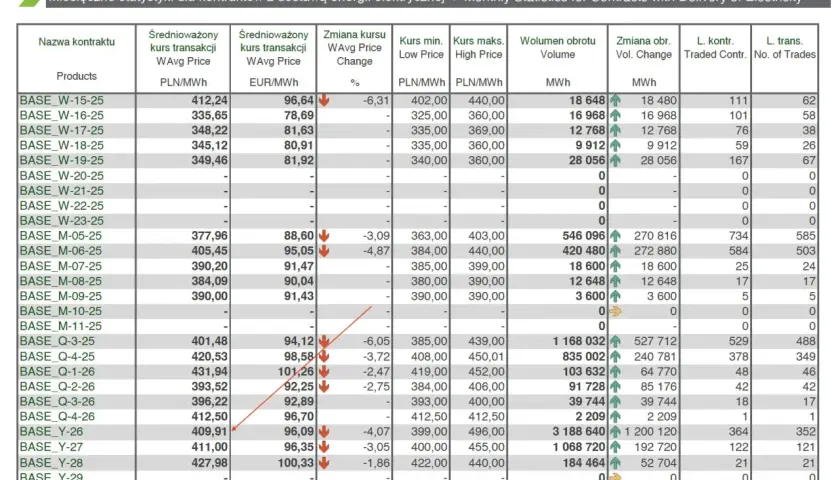Screen dimensions: 840x480
Task: Click volume change value 1 200 120
Action: pyautogui.click(x=650, y=431)
